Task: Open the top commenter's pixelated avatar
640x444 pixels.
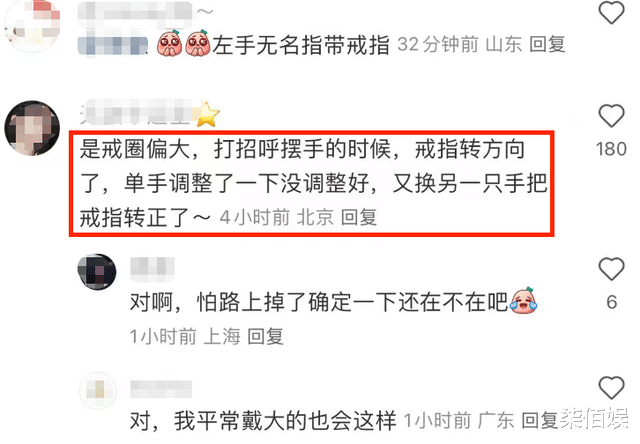Action: [x=33, y=25]
